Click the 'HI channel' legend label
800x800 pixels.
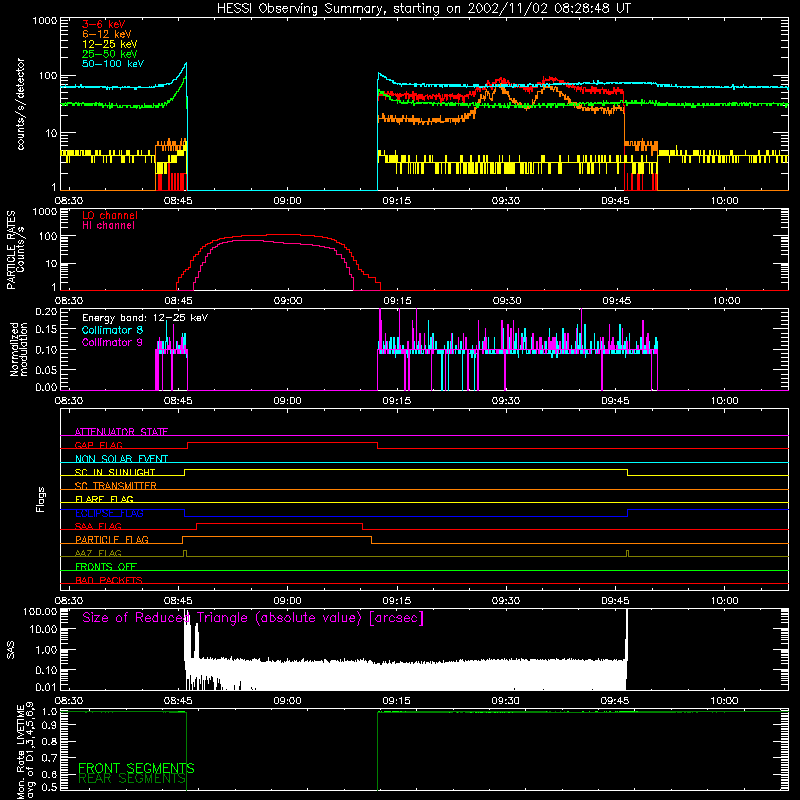(108, 226)
